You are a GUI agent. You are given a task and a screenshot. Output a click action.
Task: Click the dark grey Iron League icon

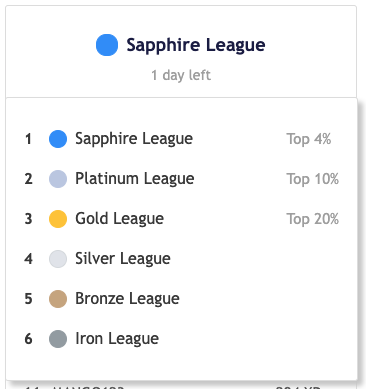pos(58,339)
